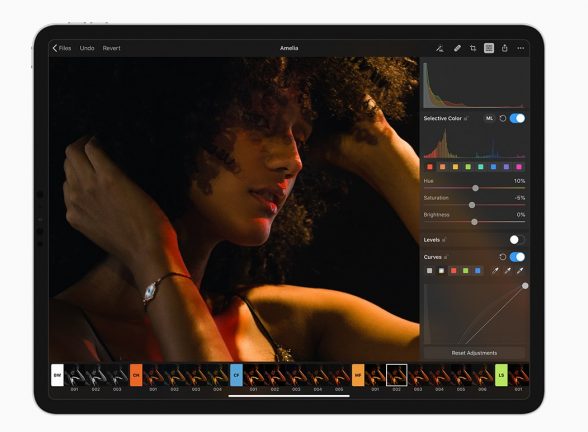Turn off the Selective Color toggle
The width and height of the screenshot is (588, 432).
[x=517, y=118]
